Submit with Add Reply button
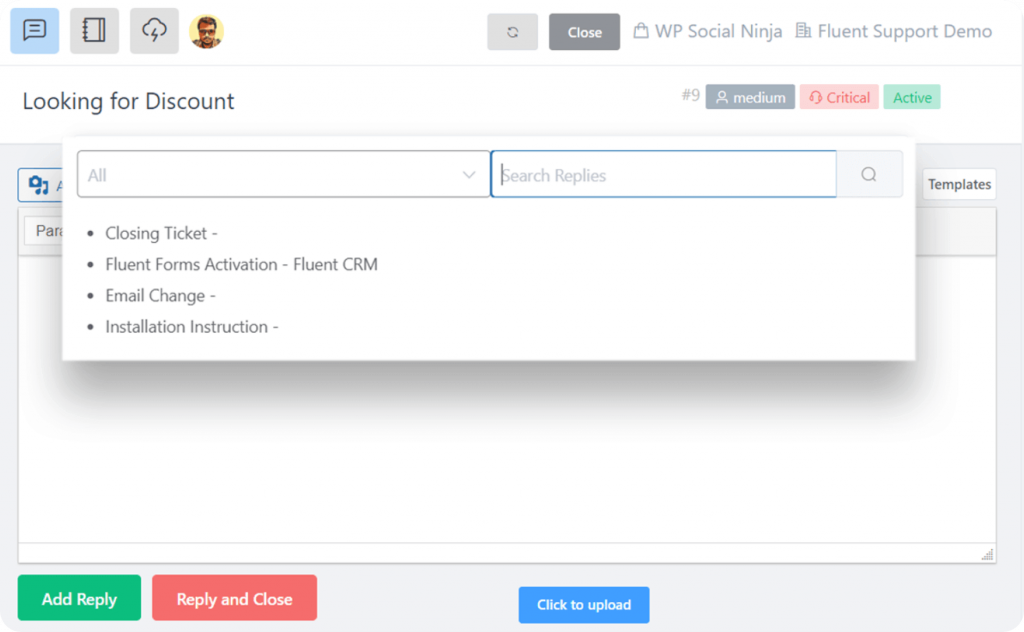Image resolution: width=1024 pixels, height=632 pixels. [x=79, y=598]
